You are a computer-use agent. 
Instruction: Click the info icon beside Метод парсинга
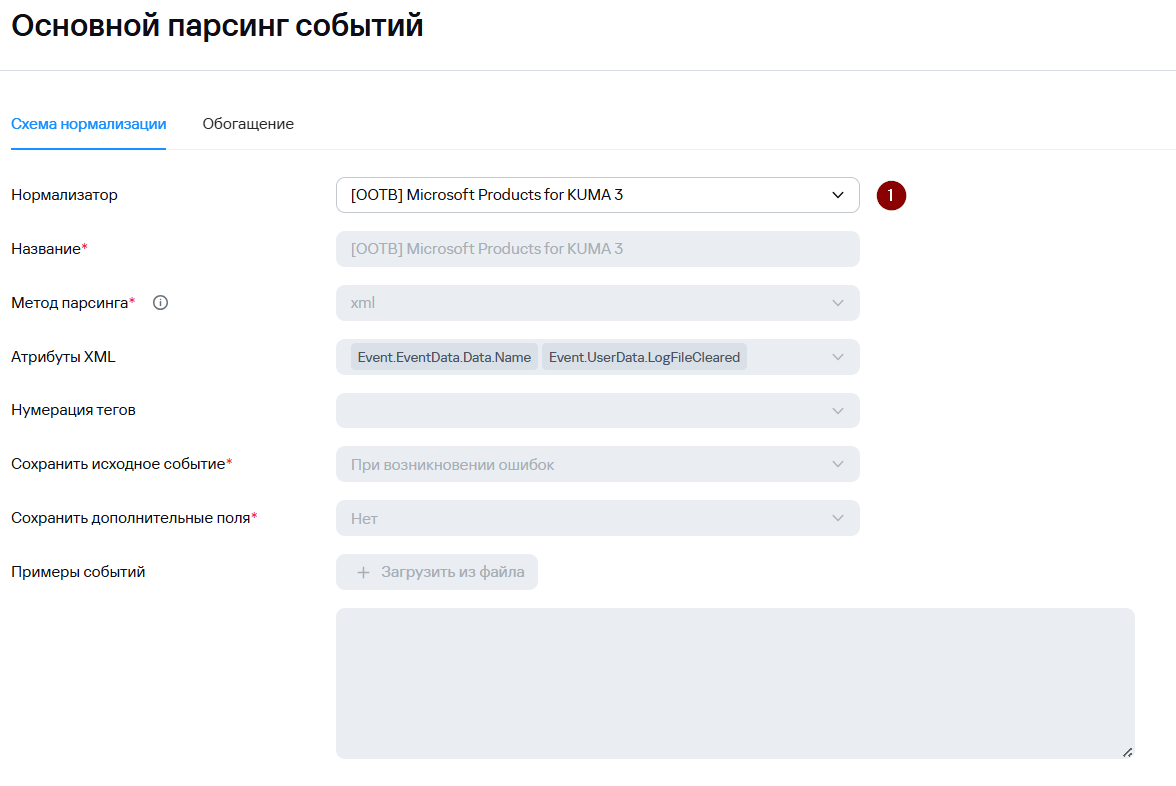pyautogui.click(x=160, y=303)
